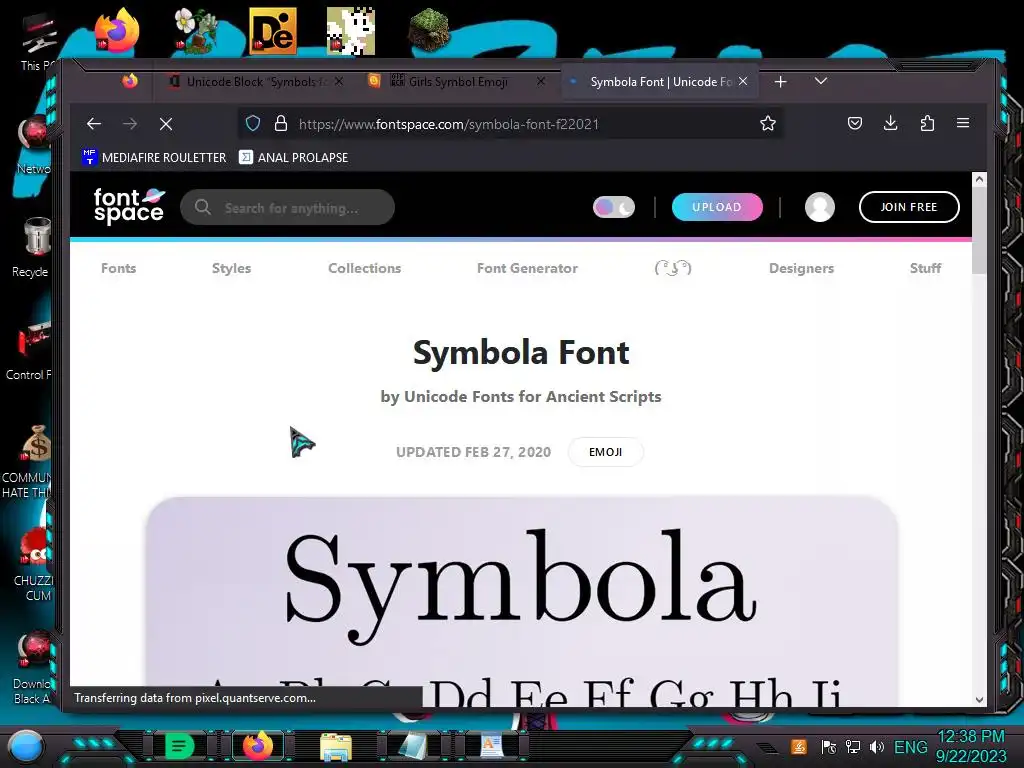Screen dimensions: 1024x768
Task: Click the scrollbar up arrow
Action: pyautogui.click(x=979, y=179)
